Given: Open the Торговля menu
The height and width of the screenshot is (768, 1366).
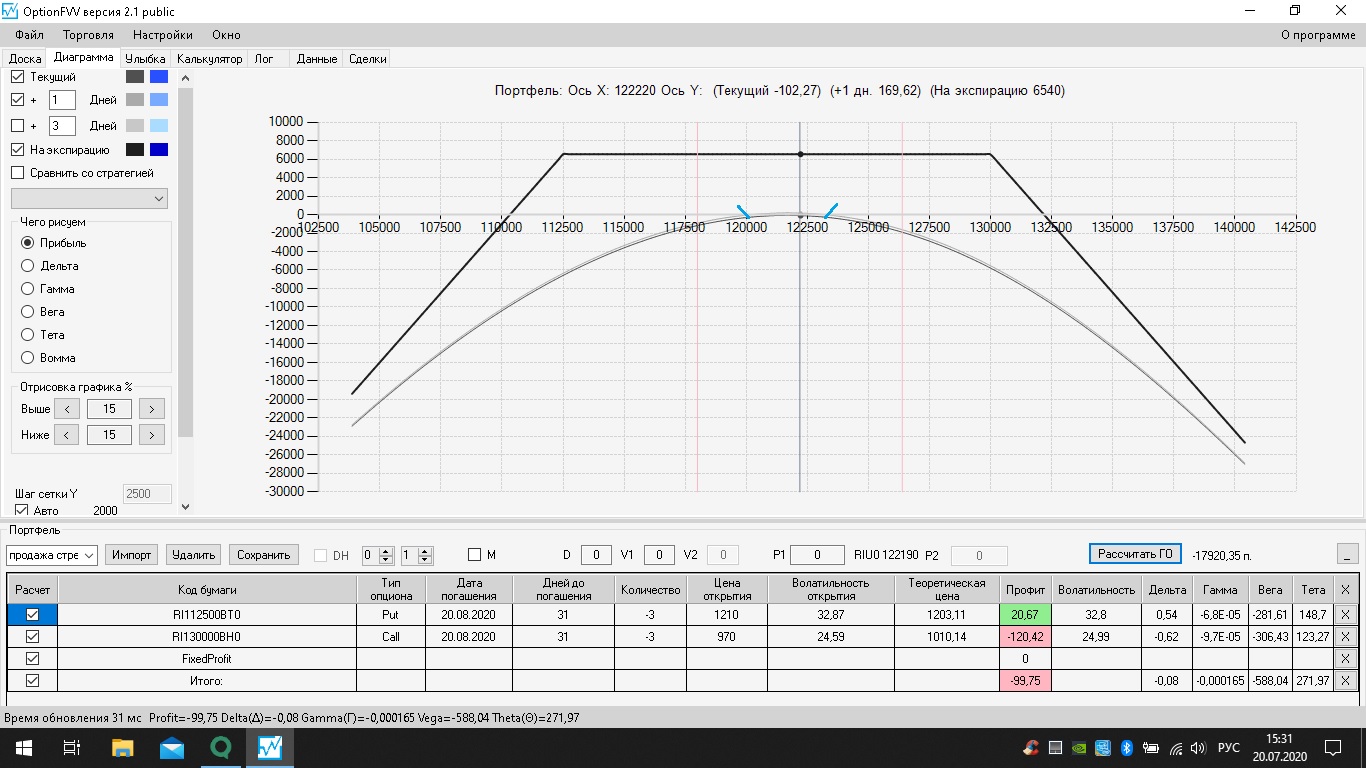Looking at the screenshot, I should (x=89, y=35).
